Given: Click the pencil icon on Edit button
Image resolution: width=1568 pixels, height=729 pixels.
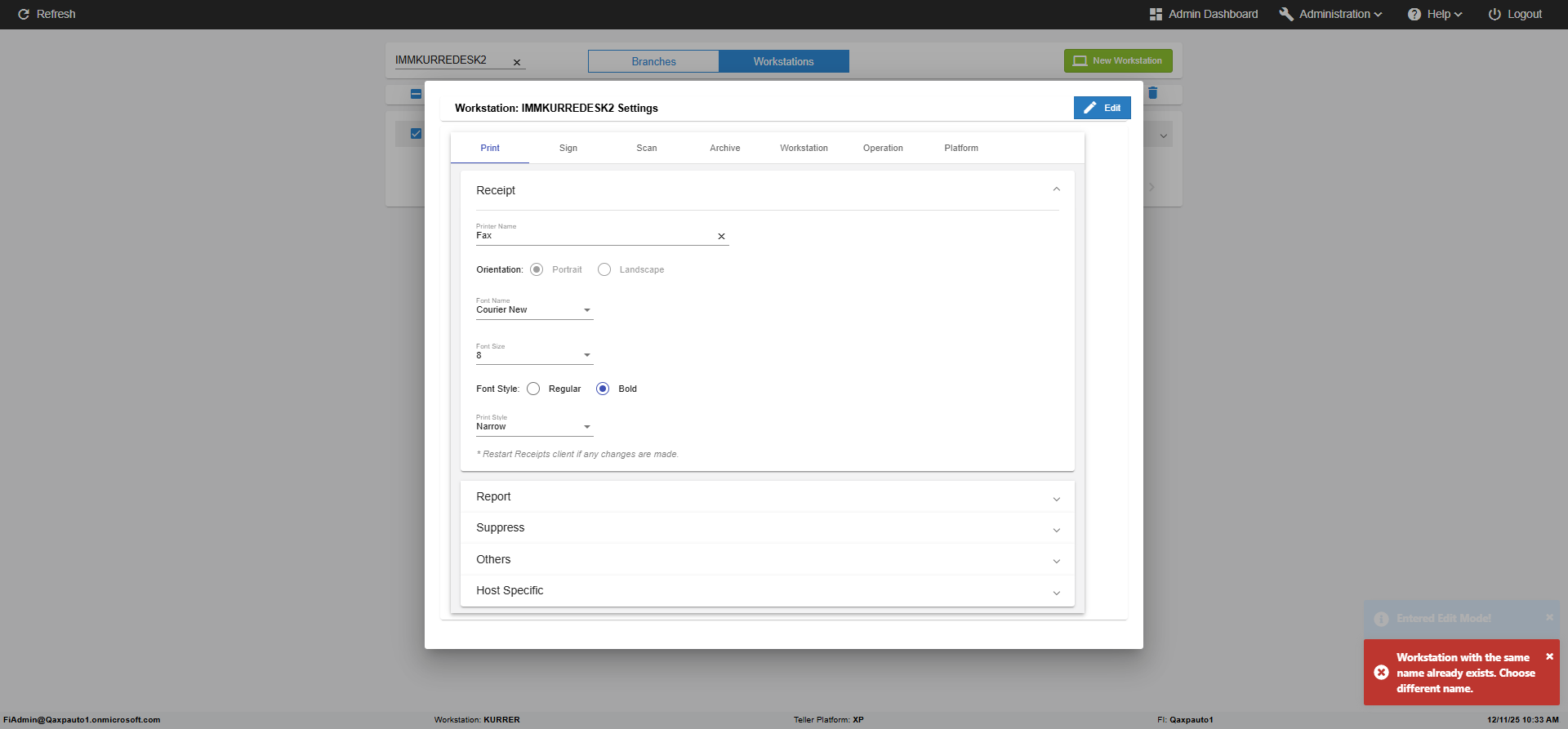Looking at the screenshot, I should [1090, 108].
